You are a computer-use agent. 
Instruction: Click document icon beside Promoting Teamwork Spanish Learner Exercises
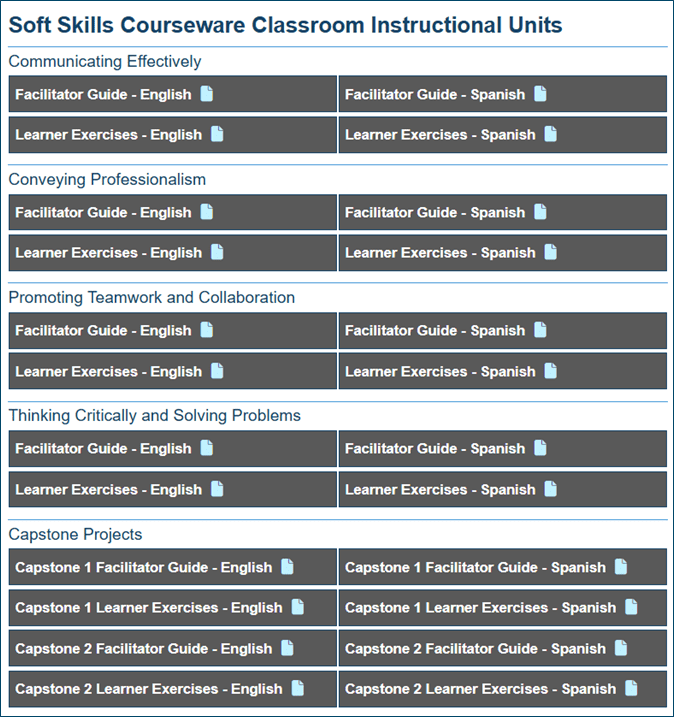pyautogui.click(x=550, y=371)
